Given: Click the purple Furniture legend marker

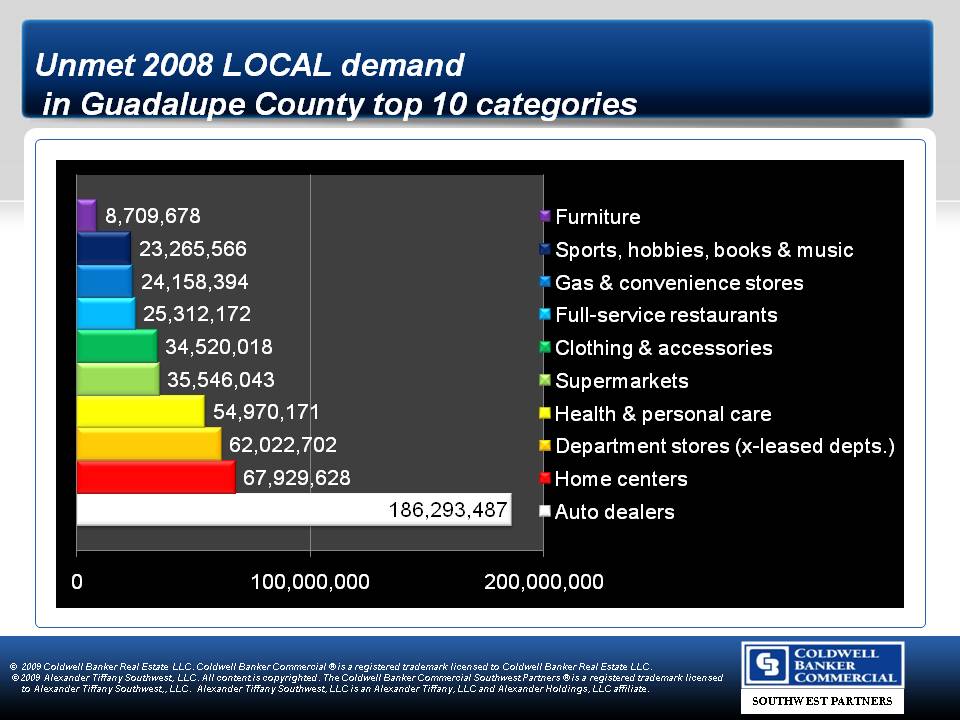Looking at the screenshot, I should point(545,217).
